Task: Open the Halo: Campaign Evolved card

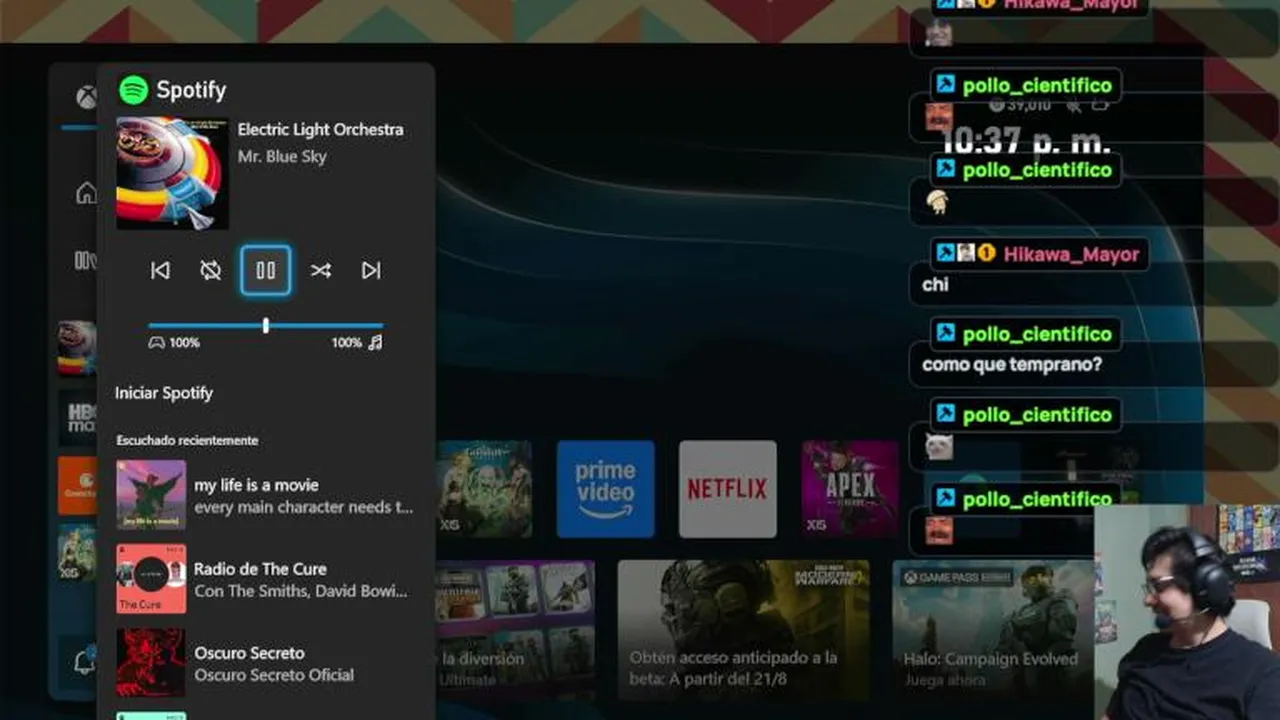Action: click(993, 630)
